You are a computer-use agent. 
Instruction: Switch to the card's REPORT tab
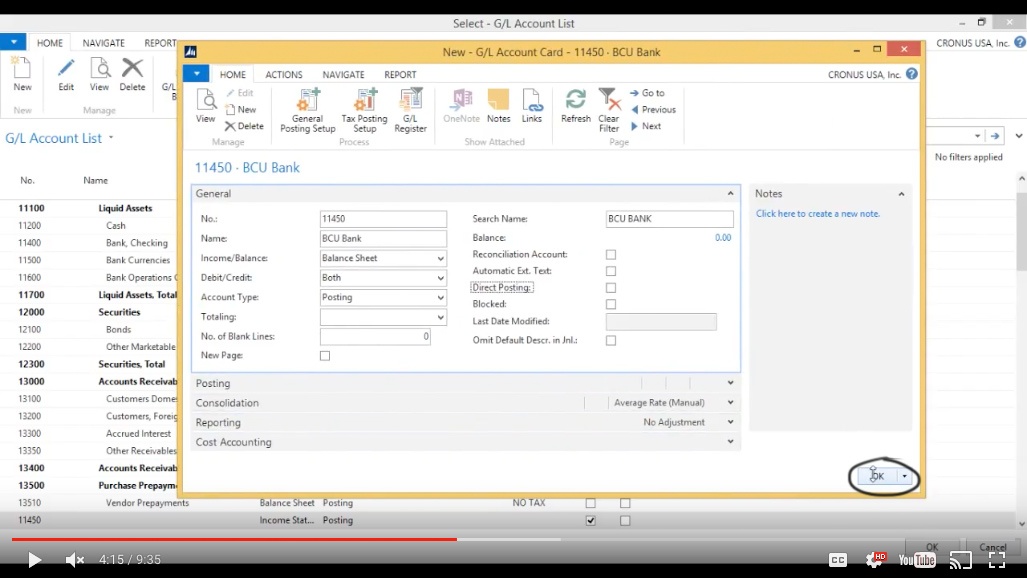pos(400,75)
